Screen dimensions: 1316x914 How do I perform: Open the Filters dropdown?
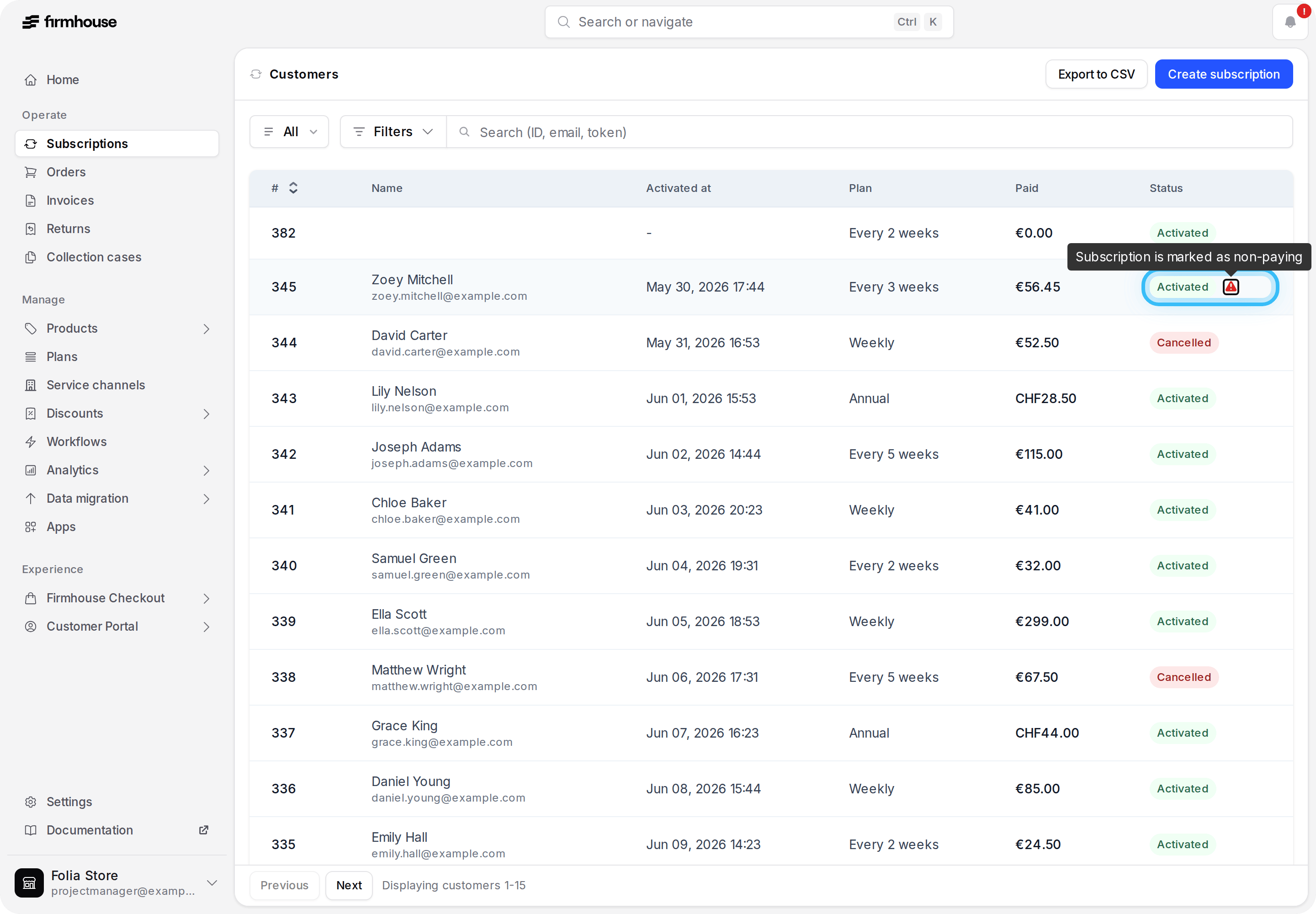(x=393, y=132)
